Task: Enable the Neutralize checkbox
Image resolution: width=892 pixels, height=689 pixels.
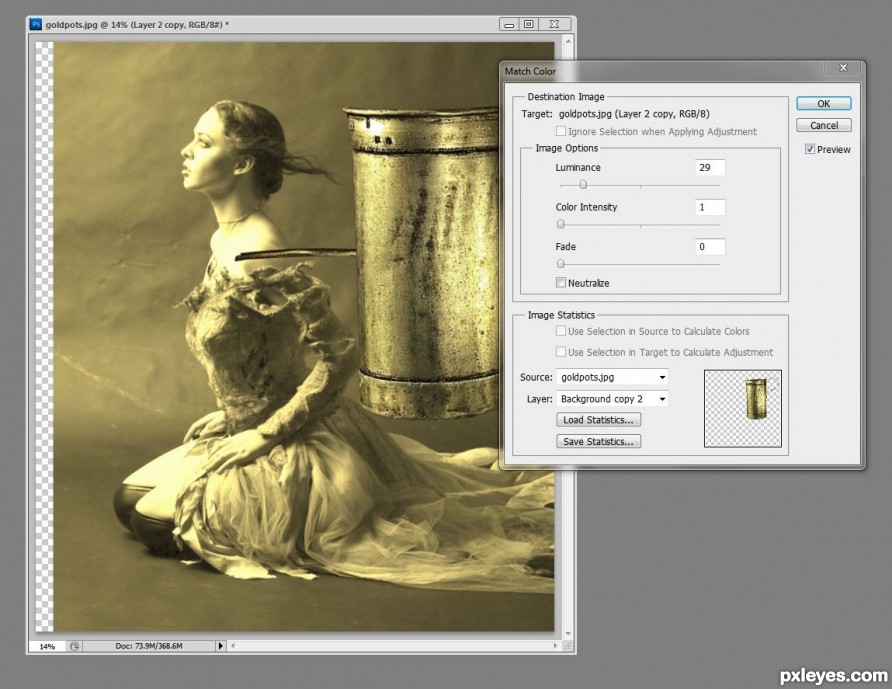Action: pyautogui.click(x=560, y=282)
